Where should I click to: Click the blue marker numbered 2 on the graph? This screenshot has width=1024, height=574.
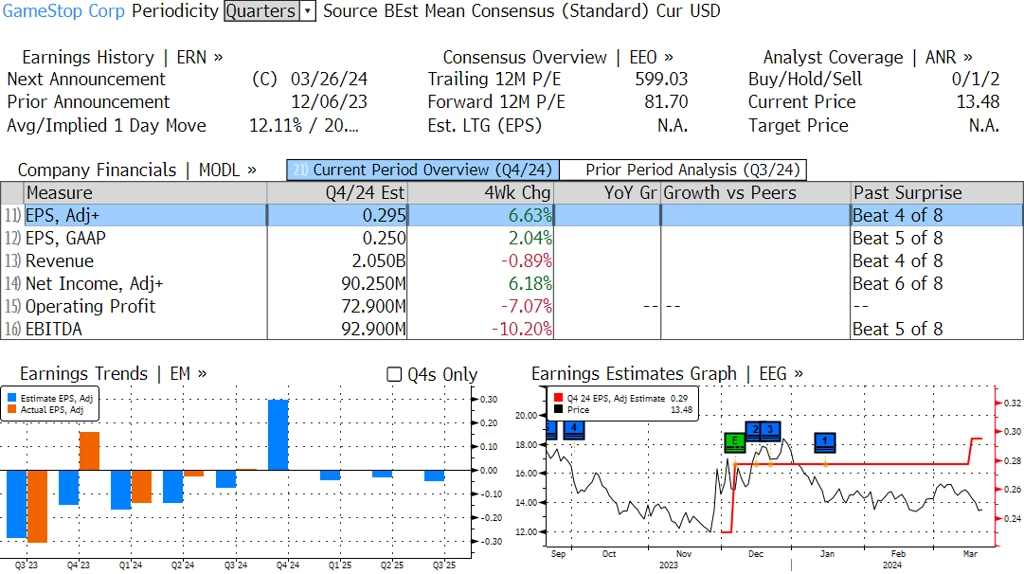coord(755,430)
